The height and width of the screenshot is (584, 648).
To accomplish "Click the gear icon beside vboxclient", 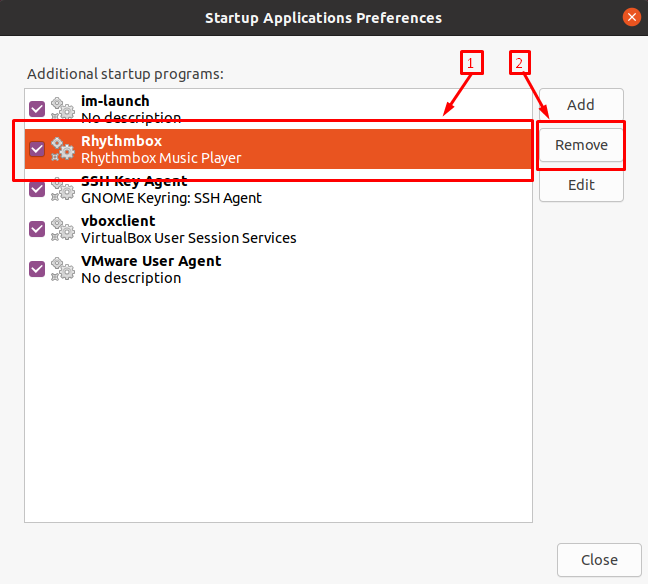I will (63, 229).
